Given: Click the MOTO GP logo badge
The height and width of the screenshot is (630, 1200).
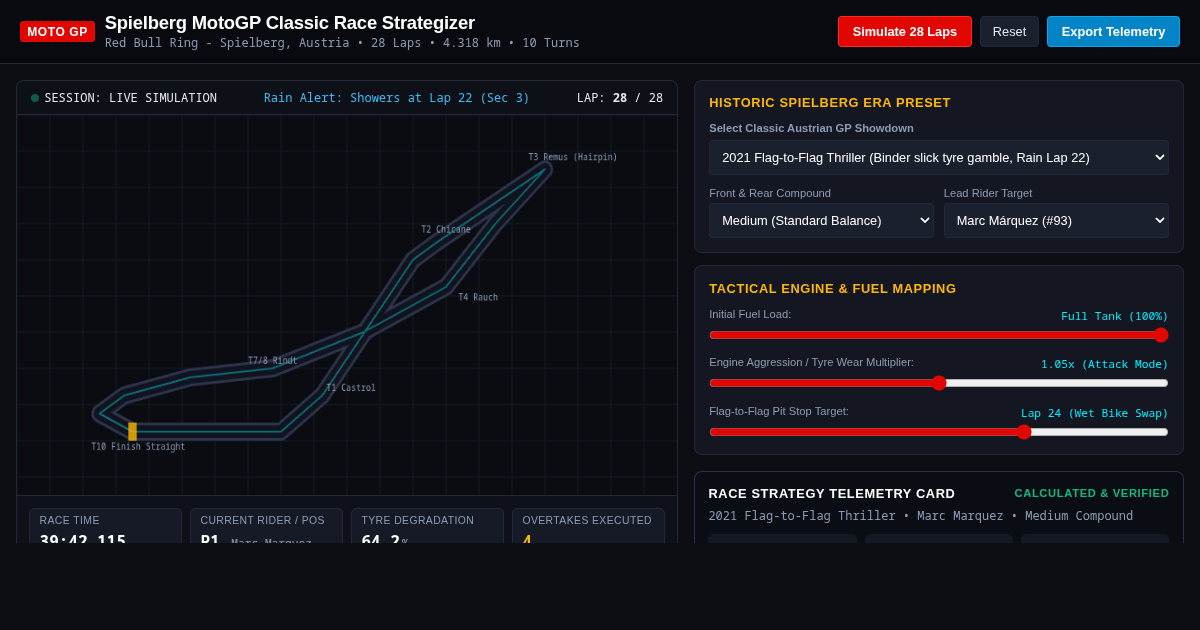Looking at the screenshot, I should click(x=57, y=32).
